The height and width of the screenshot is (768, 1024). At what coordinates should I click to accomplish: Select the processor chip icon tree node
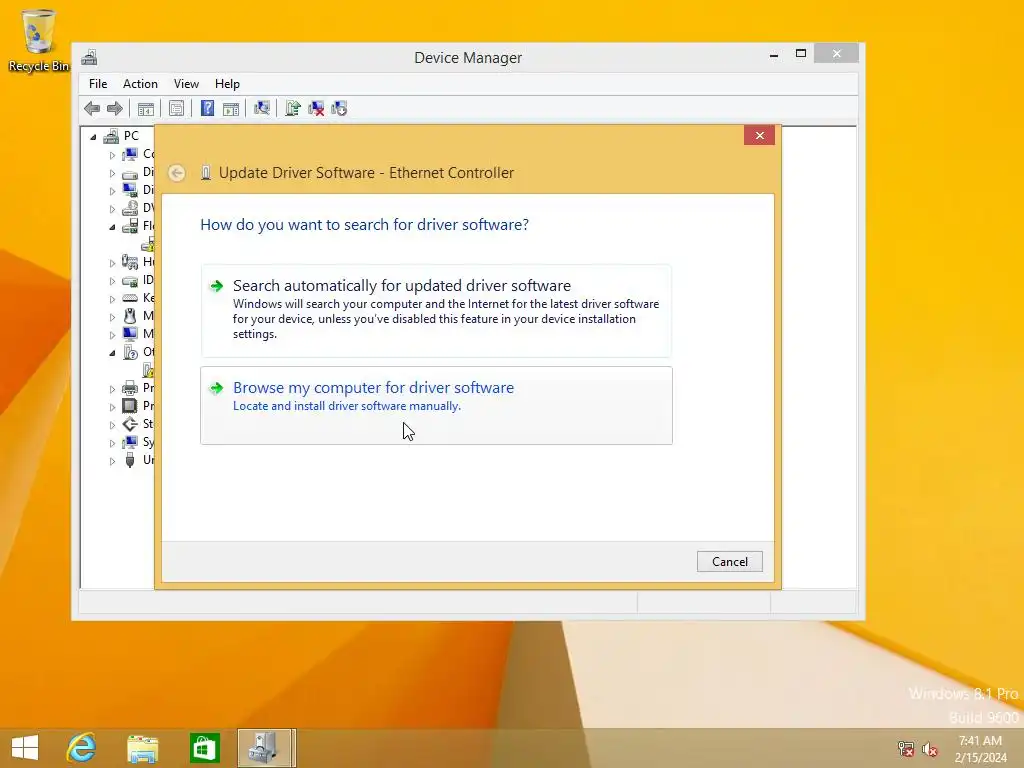130,406
